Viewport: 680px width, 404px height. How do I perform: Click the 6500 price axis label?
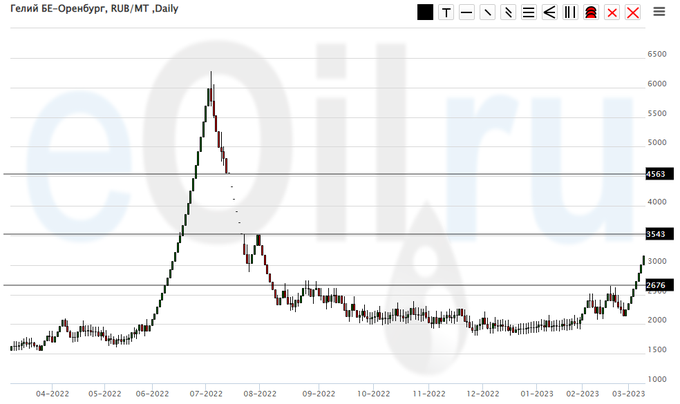tap(657, 54)
